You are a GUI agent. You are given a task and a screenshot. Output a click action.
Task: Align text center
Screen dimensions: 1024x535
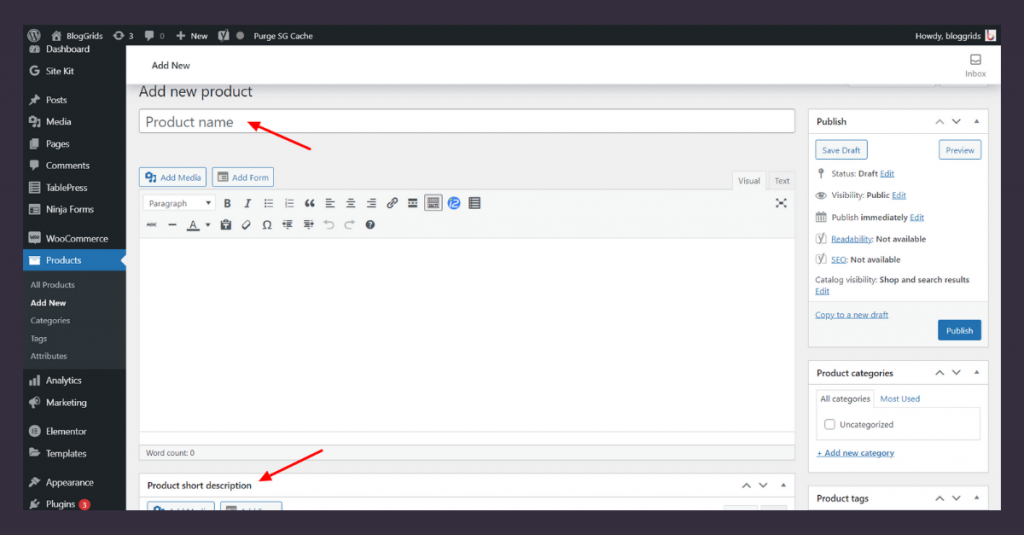(x=351, y=203)
